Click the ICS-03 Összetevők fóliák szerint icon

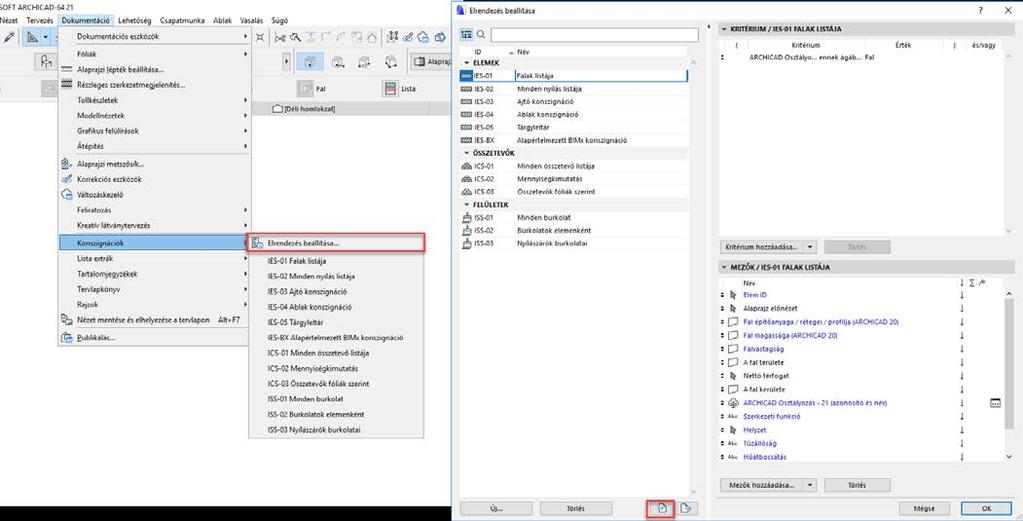466,192
